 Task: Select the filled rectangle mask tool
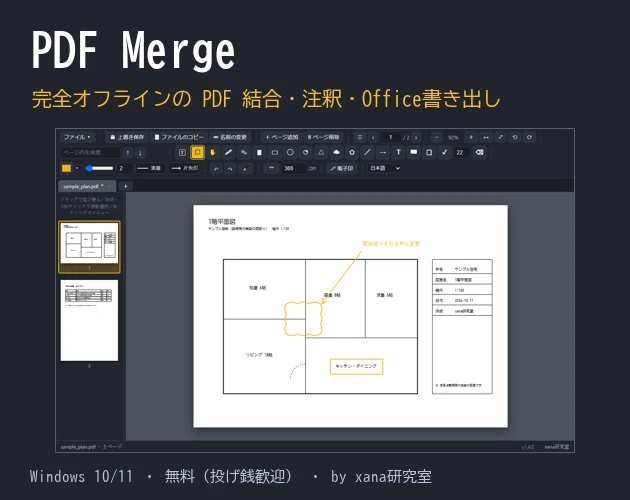point(259,152)
